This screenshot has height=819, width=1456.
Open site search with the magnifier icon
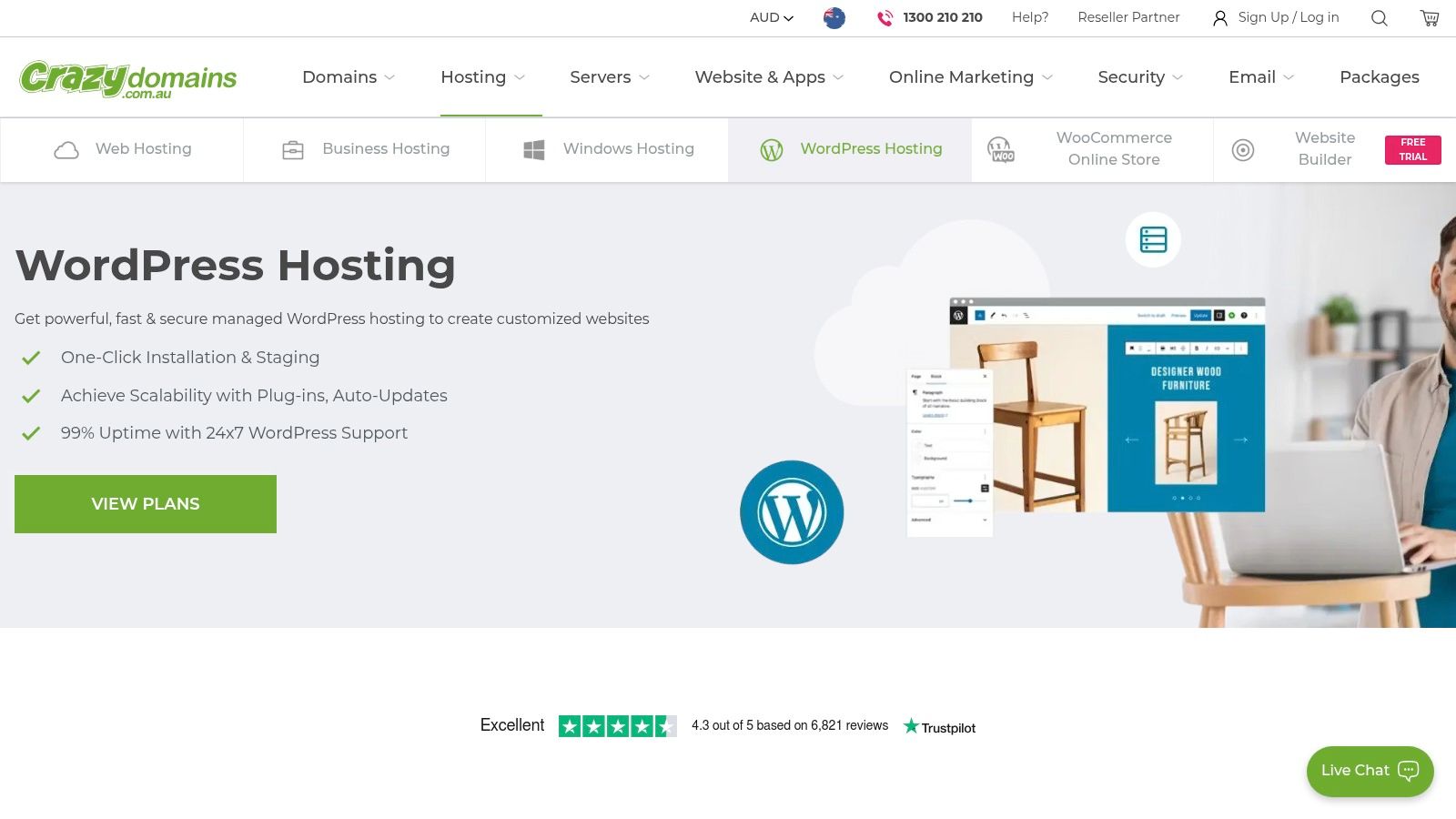[1379, 17]
